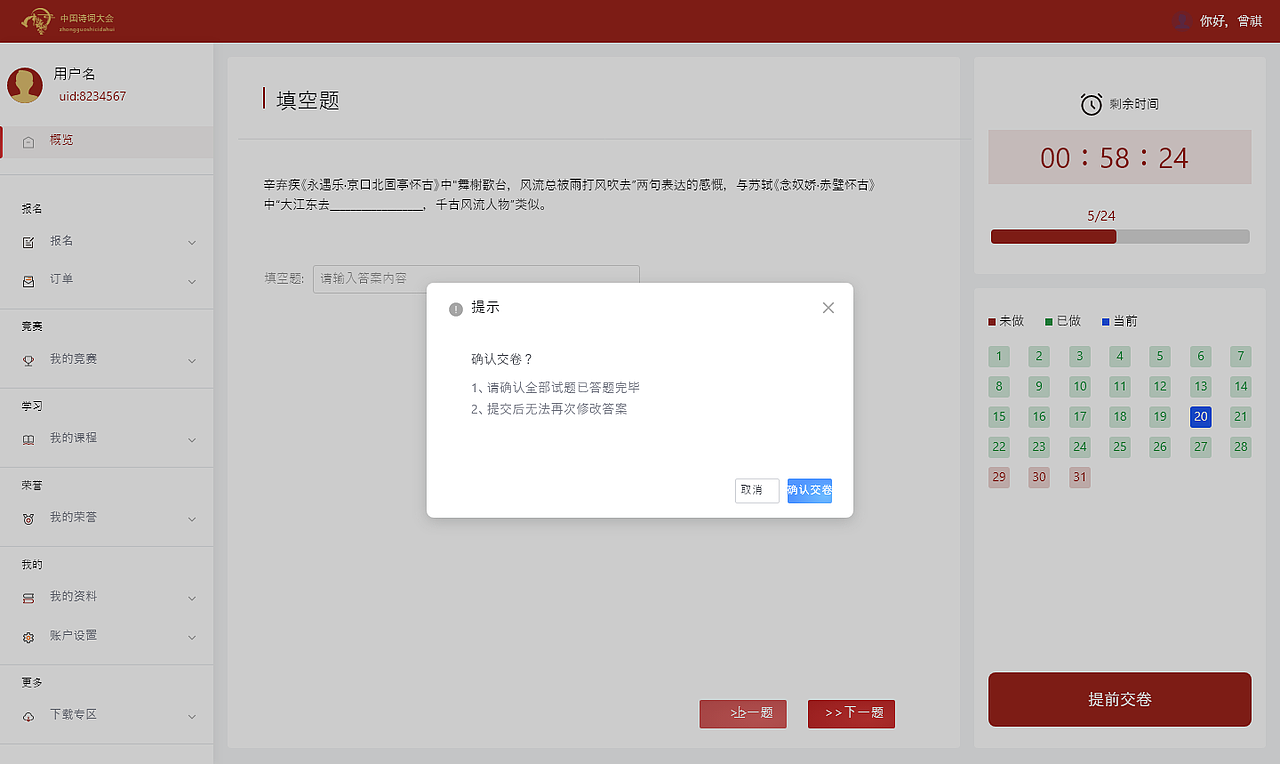Expand the 报名 sidebar chevron
The width and height of the screenshot is (1280, 764).
point(191,242)
